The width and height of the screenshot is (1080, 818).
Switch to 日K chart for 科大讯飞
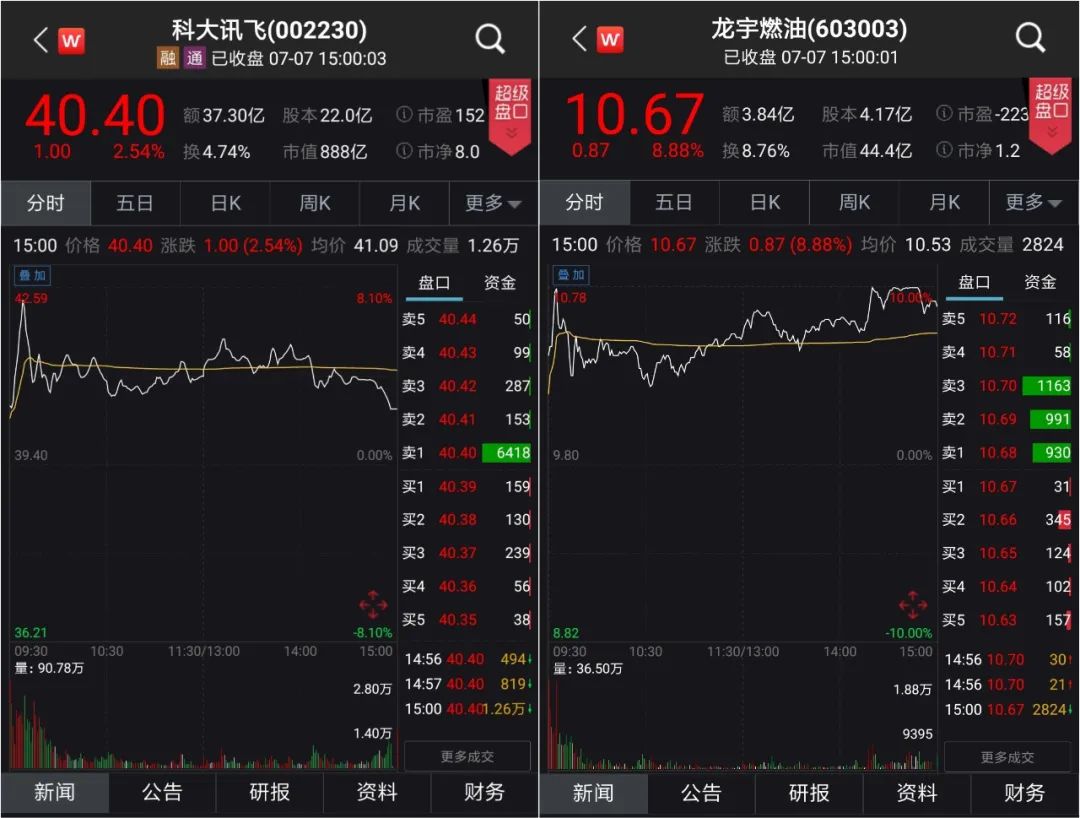click(x=225, y=203)
